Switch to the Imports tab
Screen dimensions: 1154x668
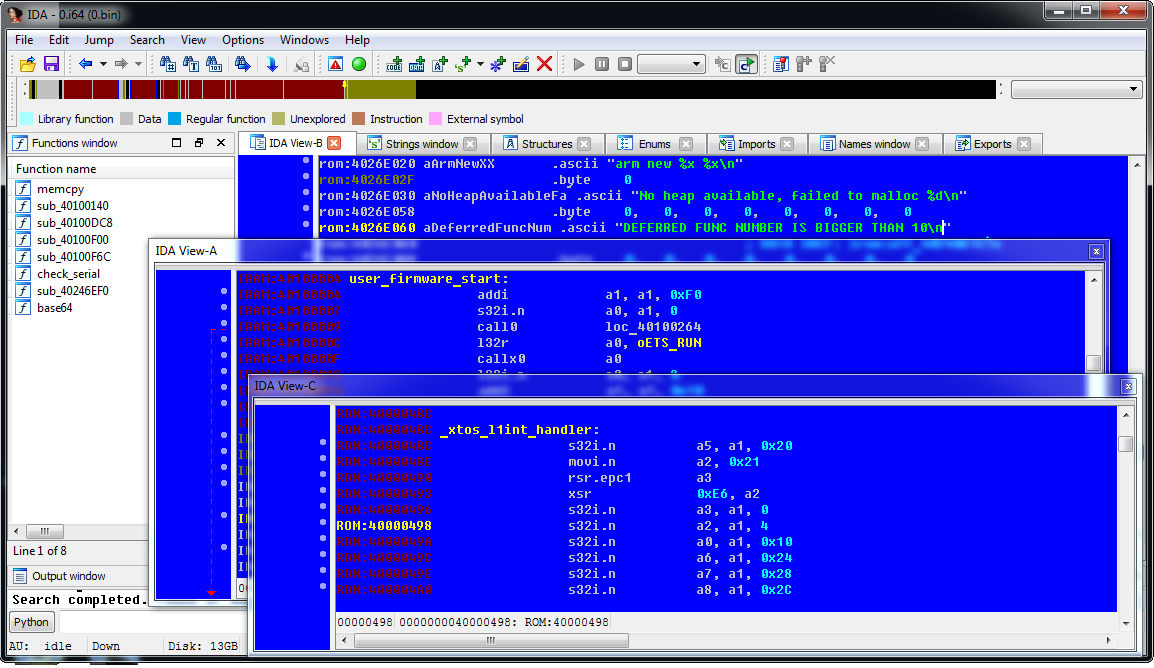coord(756,144)
